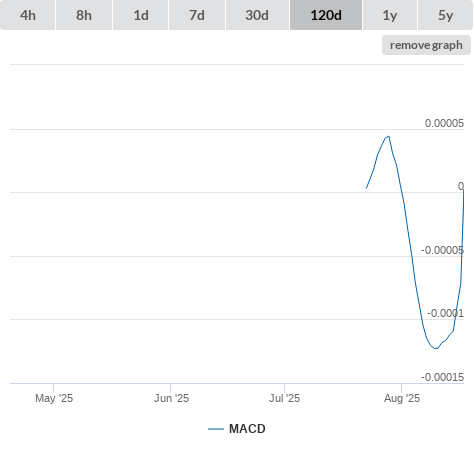
Task: Switch chart to 30d range
Action: [x=257, y=15]
